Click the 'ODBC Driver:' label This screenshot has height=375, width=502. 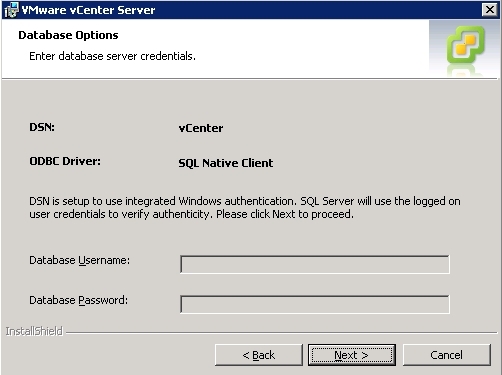[65, 161]
